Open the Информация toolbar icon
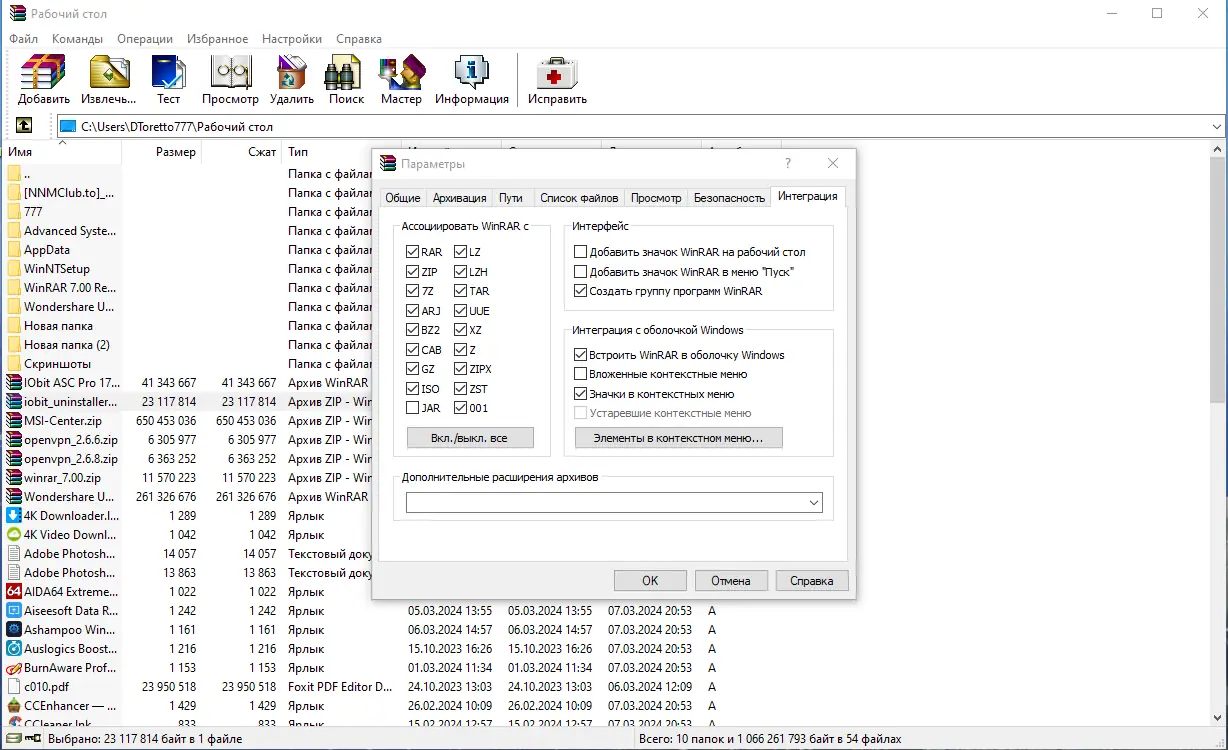The width and height of the screenshot is (1228, 750). coord(471,73)
